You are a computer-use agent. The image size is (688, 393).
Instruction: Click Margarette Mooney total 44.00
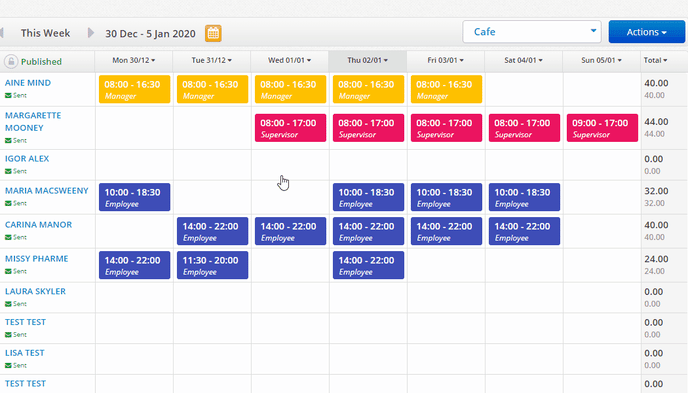656,121
